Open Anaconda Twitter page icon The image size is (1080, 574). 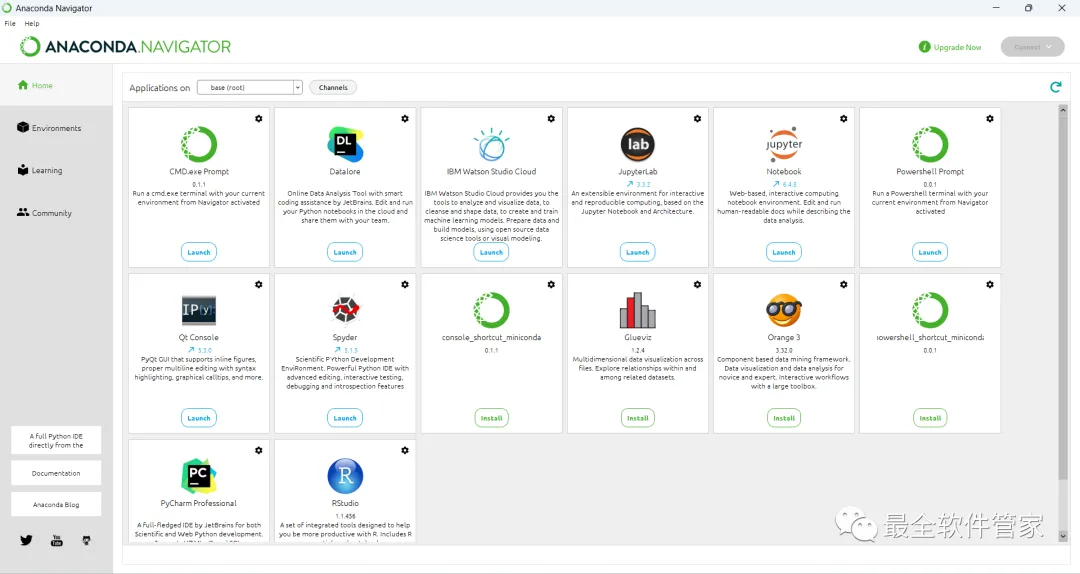[26, 540]
